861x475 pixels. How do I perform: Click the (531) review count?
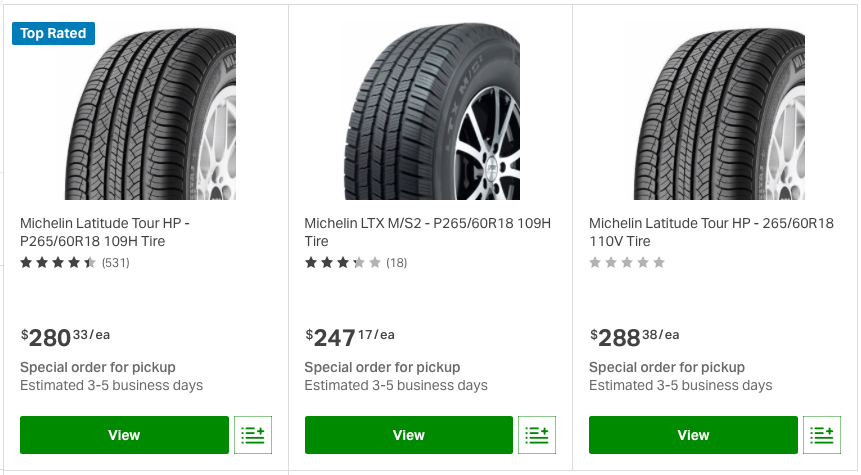coord(116,263)
